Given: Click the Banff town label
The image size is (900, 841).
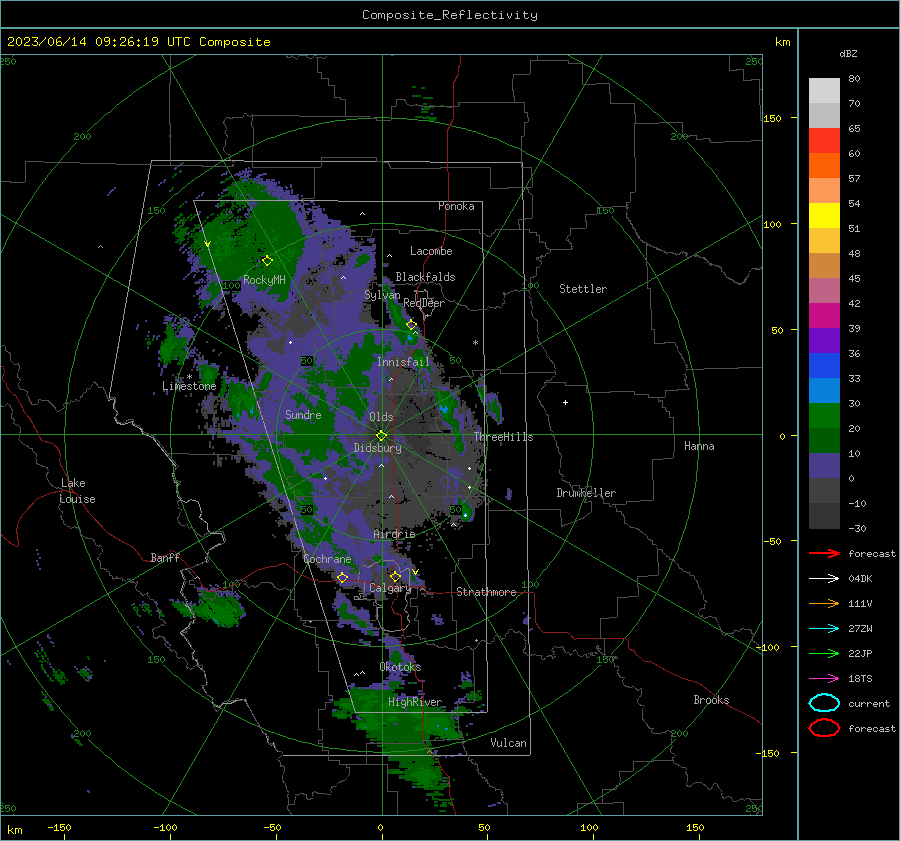Looking at the screenshot, I should 165,557.
